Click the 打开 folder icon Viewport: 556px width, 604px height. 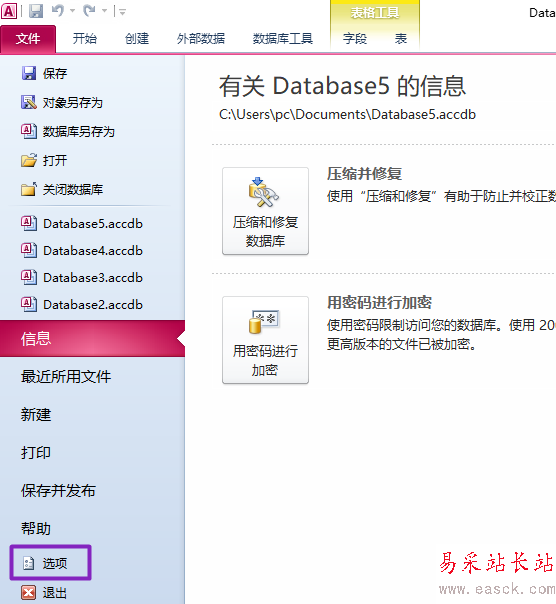click(x=29, y=160)
